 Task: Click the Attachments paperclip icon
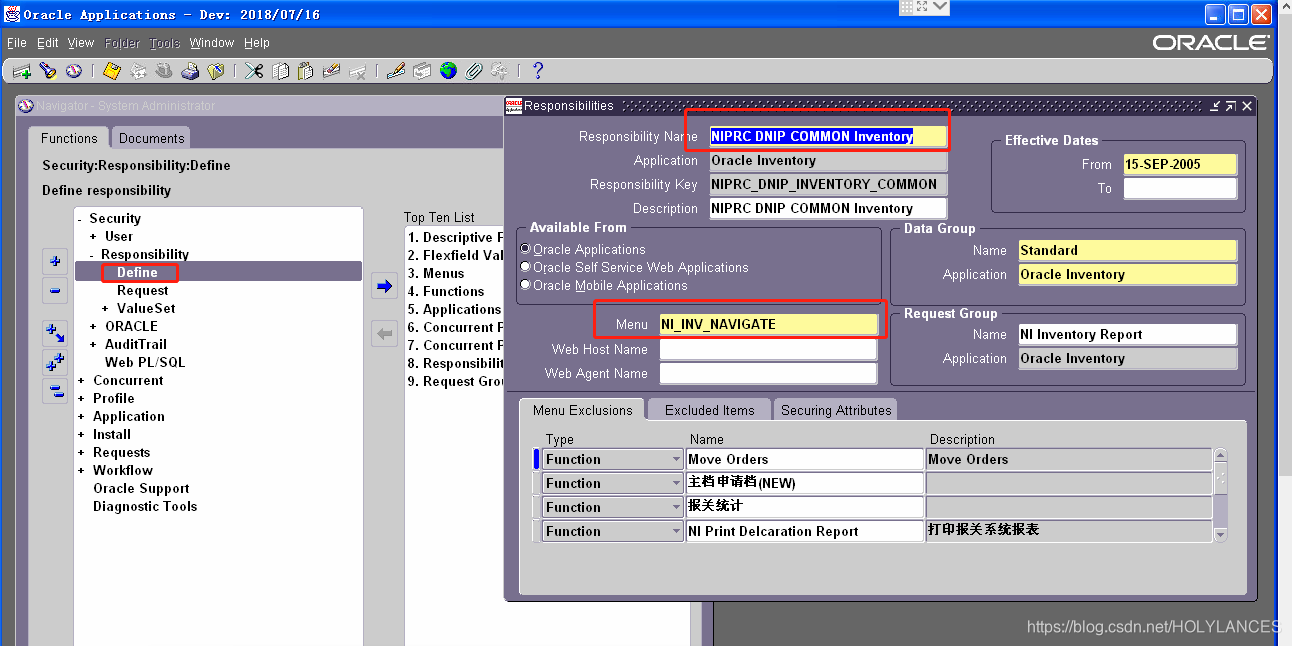[x=474, y=71]
